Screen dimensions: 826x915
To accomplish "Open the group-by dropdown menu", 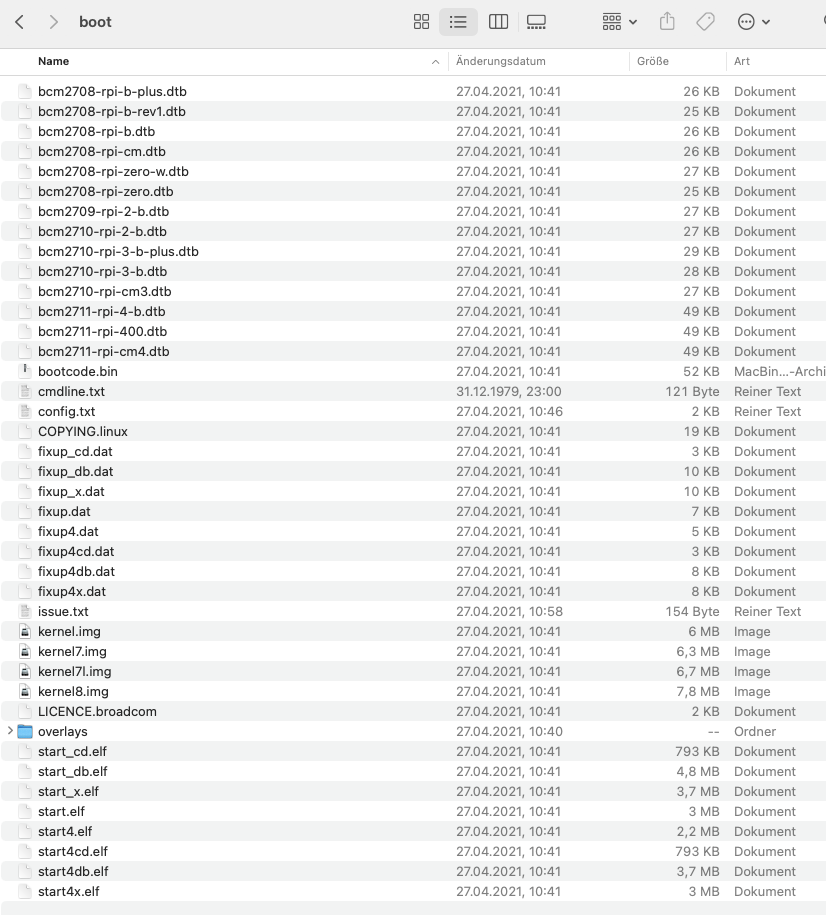I will coord(619,22).
